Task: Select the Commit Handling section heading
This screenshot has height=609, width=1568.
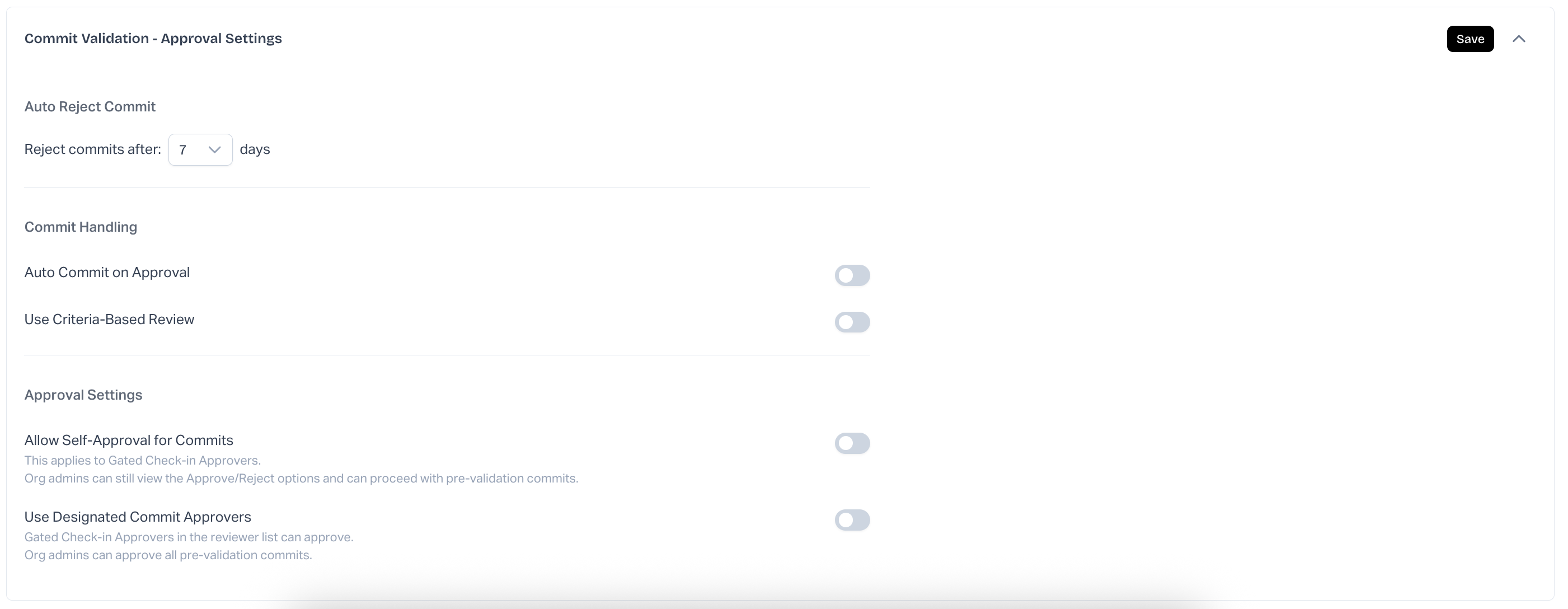Action: 81,227
